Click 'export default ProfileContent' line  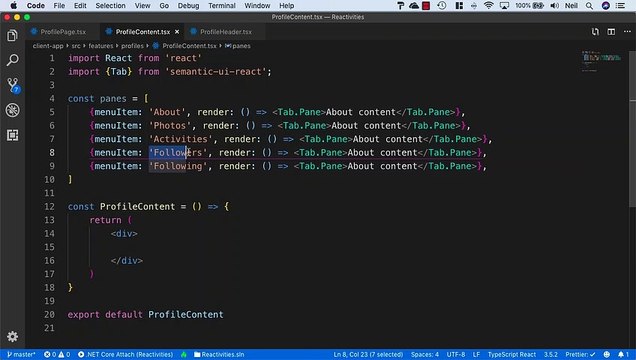pyautogui.click(x=145, y=314)
